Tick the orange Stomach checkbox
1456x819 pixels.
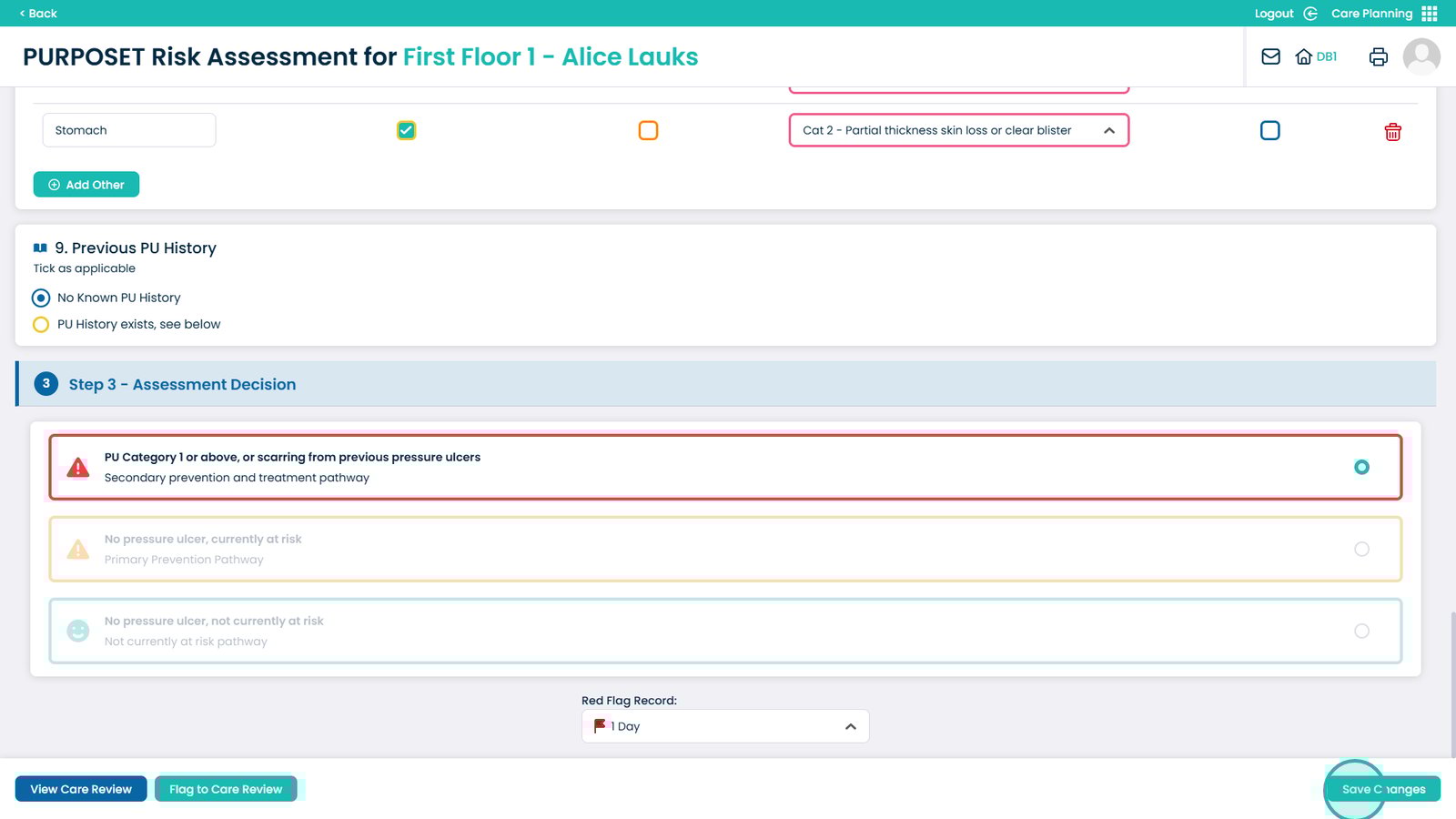point(648,130)
